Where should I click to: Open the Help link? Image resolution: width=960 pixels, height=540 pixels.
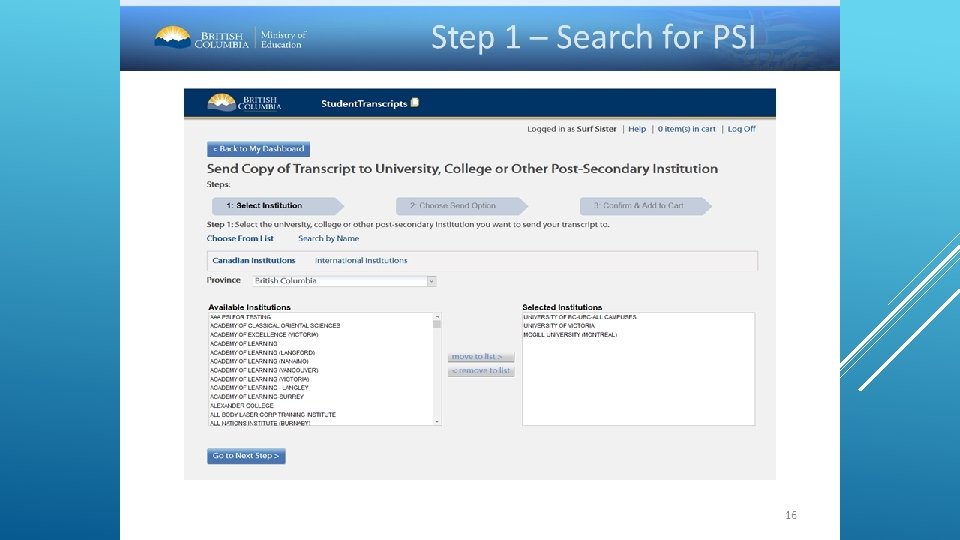click(x=637, y=129)
